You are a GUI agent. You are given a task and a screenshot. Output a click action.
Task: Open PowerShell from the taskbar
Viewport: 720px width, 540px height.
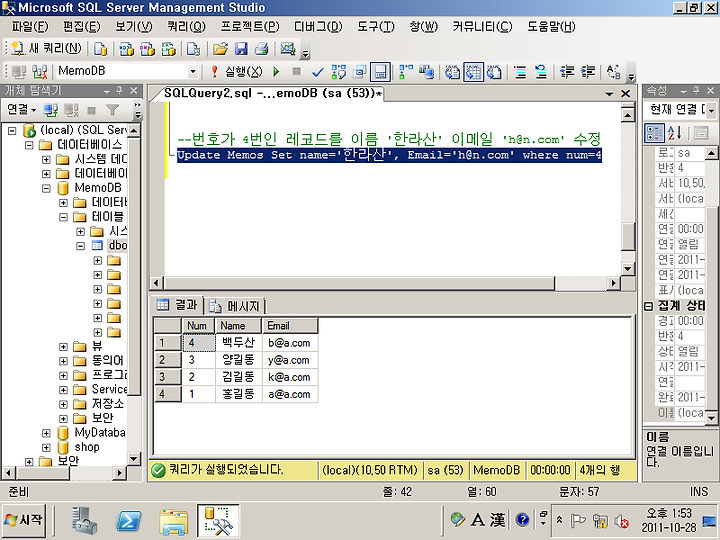click(129, 521)
